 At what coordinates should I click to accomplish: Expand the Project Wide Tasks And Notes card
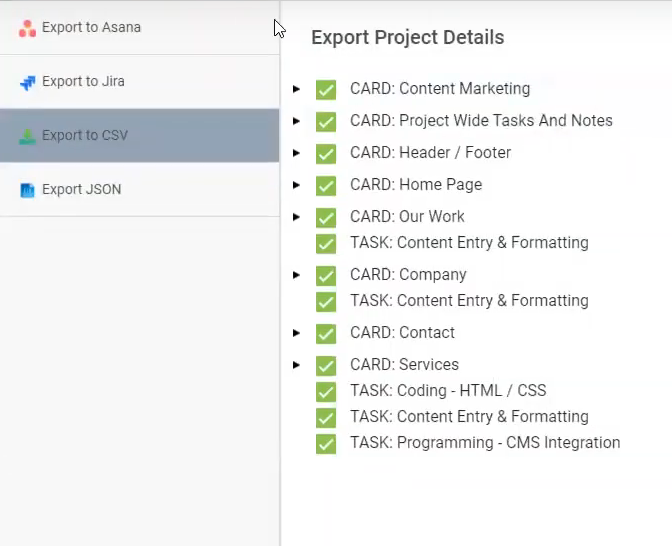(296, 121)
